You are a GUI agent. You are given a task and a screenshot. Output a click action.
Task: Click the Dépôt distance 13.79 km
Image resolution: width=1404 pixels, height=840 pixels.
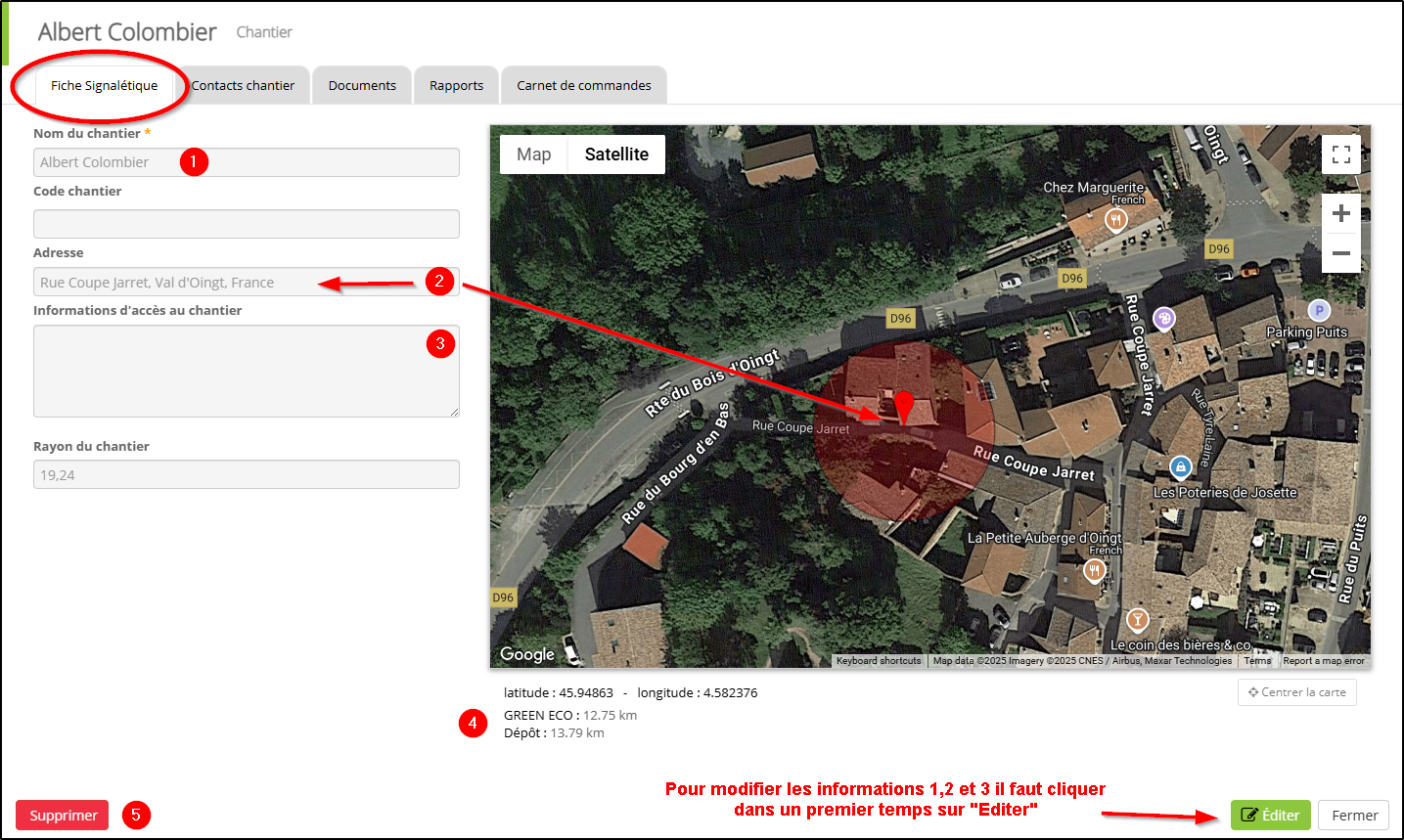point(577,732)
